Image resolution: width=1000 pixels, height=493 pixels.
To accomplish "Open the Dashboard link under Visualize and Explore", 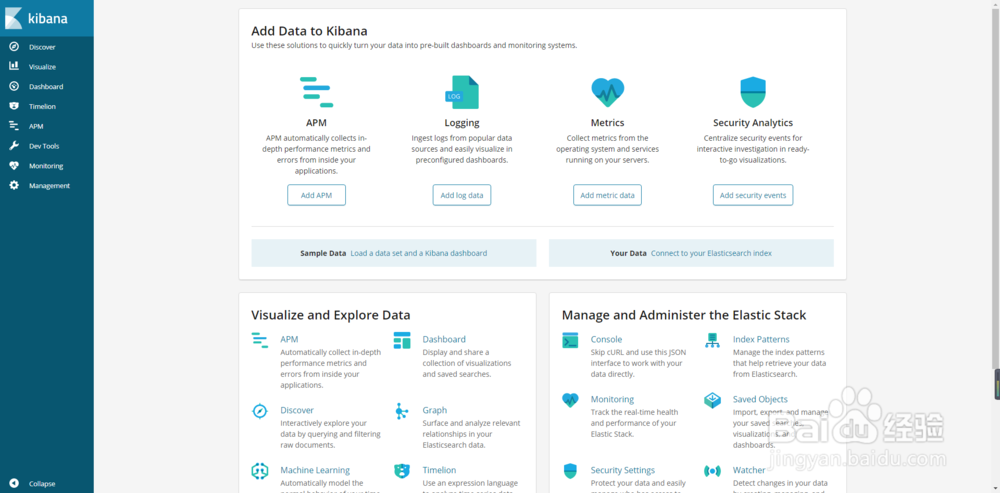I will point(444,339).
